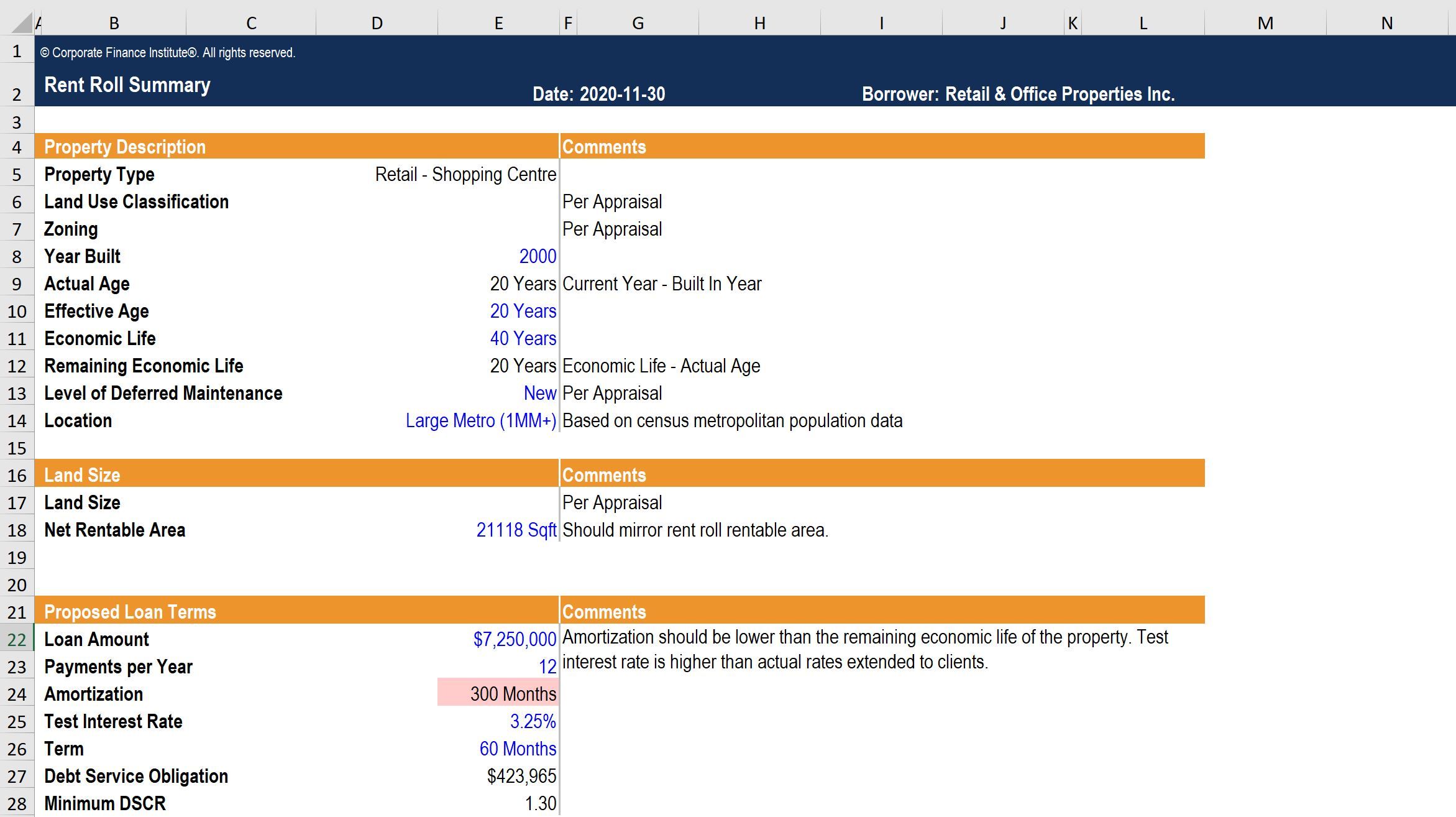
Task: Click Property Type cell Retail - Shopping Centre
Action: tap(465, 175)
